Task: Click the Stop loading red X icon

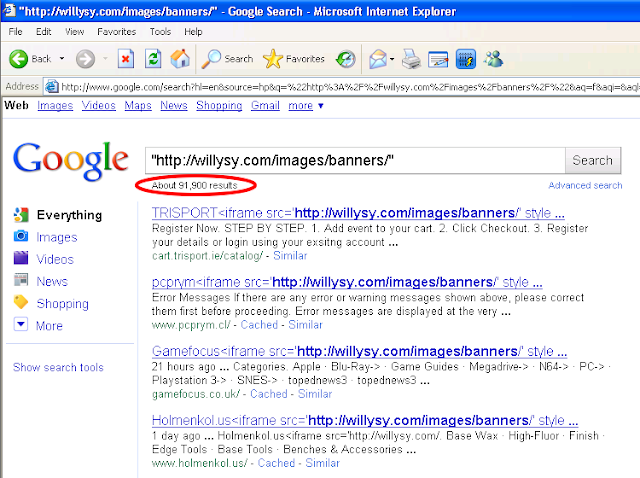Action: (x=126, y=59)
